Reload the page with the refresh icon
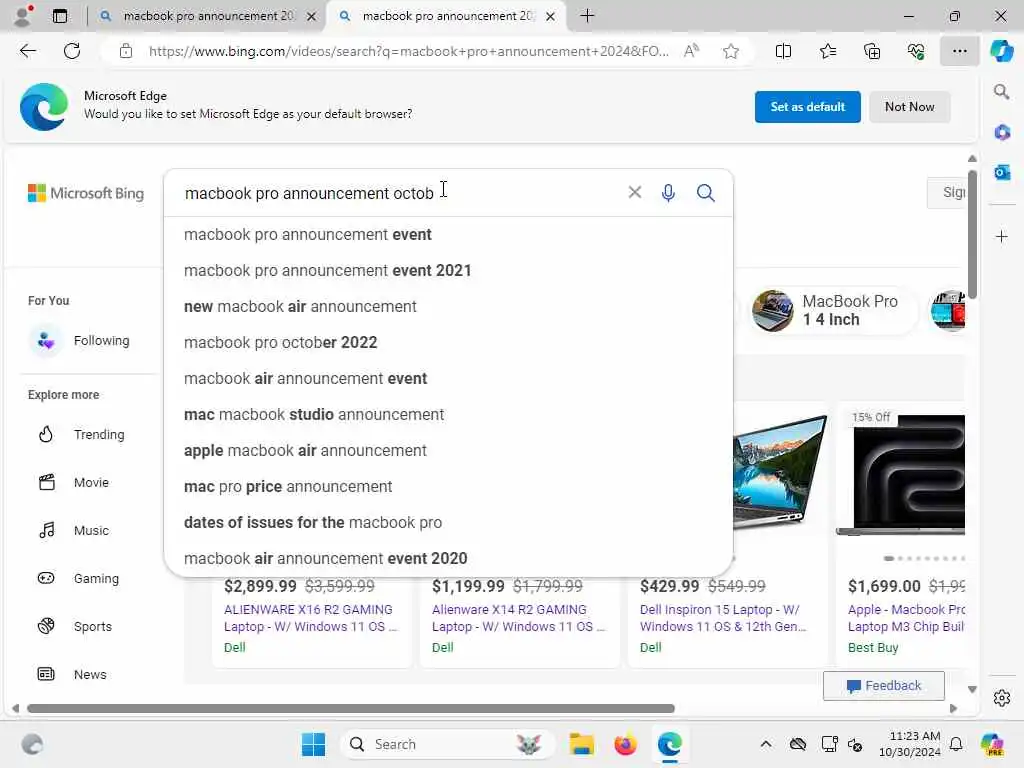The height and width of the screenshot is (768, 1024). tap(72, 51)
